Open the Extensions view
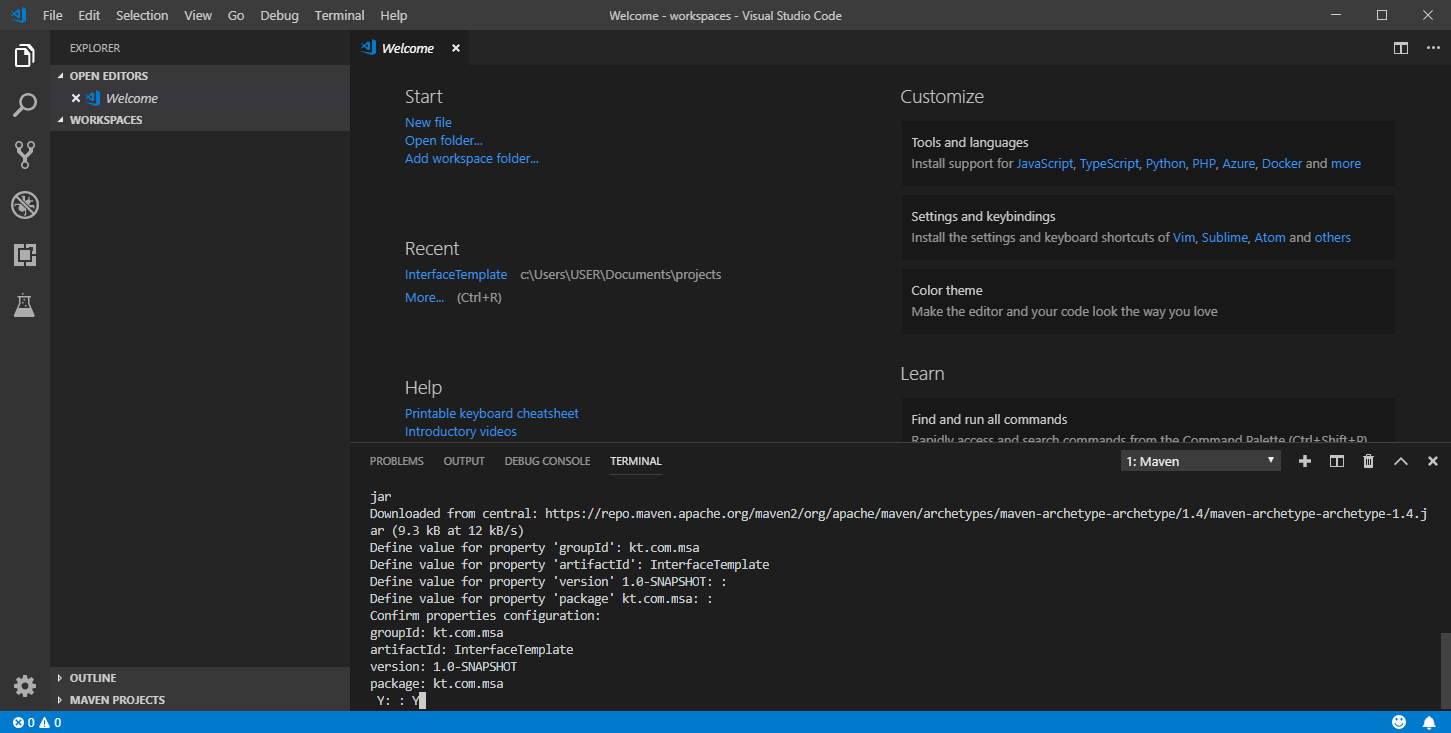 click(25, 255)
